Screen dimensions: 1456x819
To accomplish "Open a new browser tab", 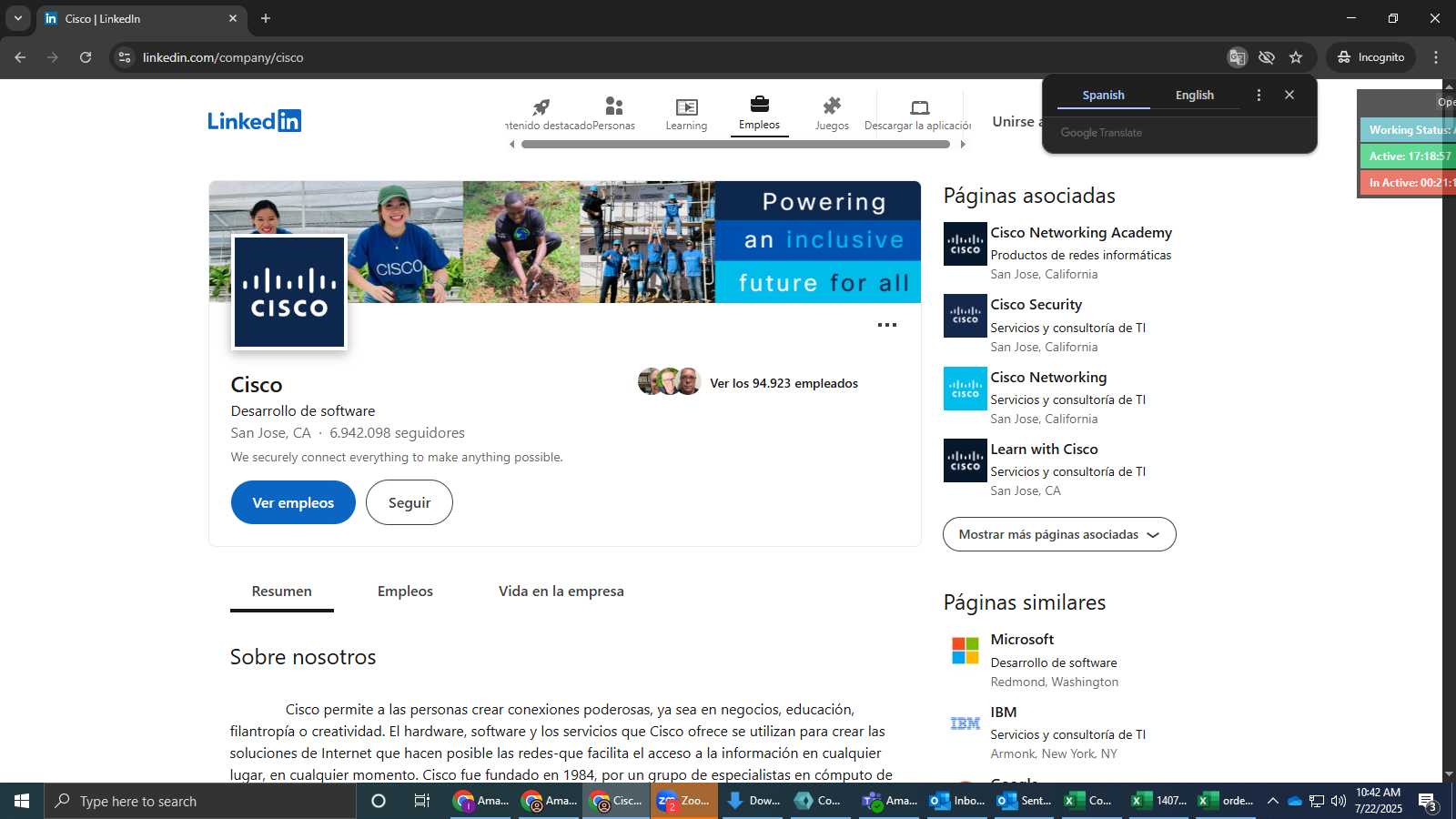I will tap(266, 18).
